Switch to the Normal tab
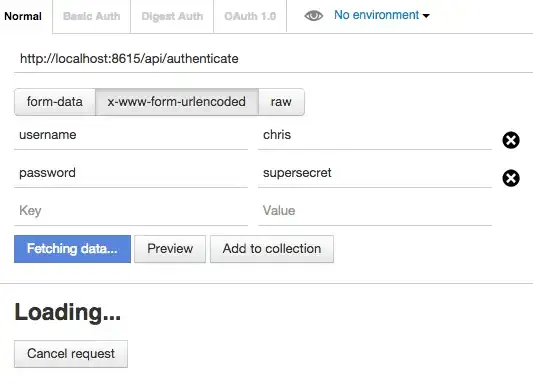The width and height of the screenshot is (533, 388). (x=23, y=16)
